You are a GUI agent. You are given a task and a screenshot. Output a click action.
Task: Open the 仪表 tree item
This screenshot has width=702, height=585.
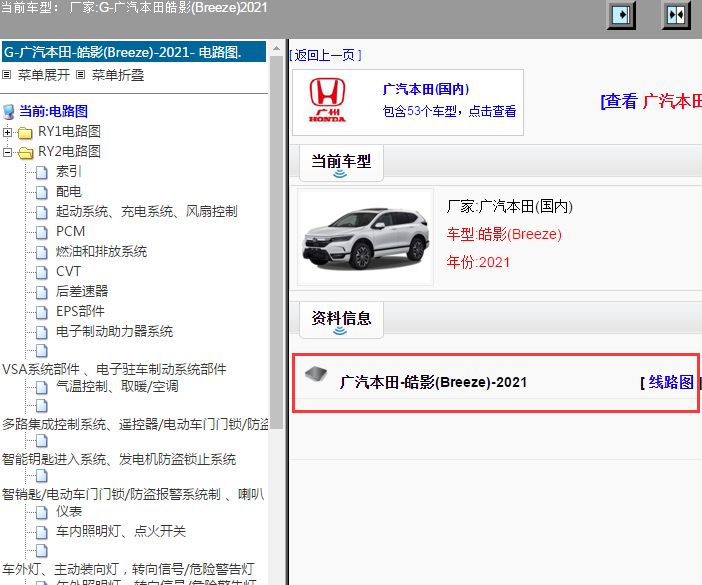68,511
